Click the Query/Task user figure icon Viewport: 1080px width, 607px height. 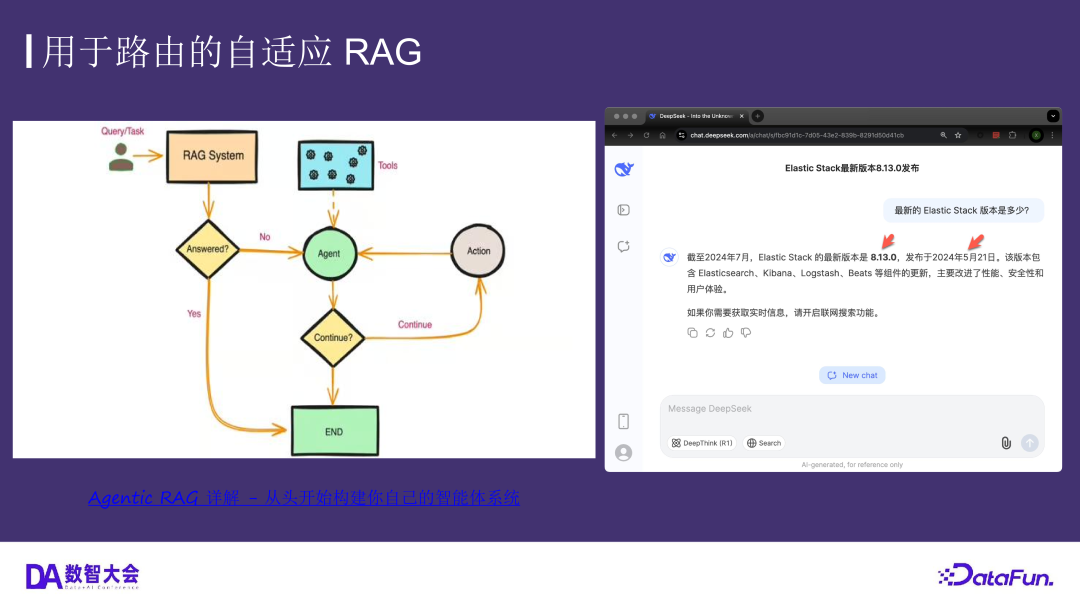[x=121, y=157]
